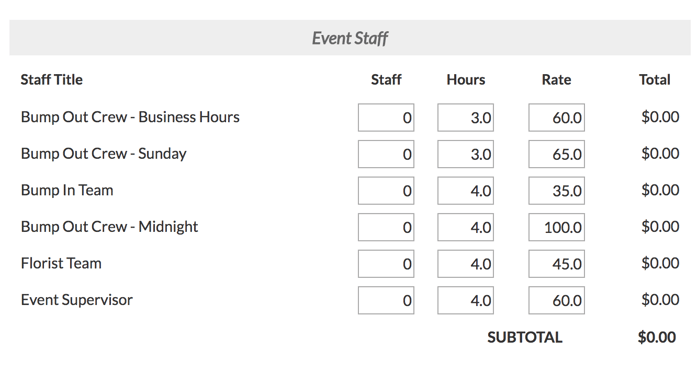Click the 35.0 rate box for Bump In Team
Image resolution: width=698 pixels, height=375 pixels.
click(x=556, y=191)
